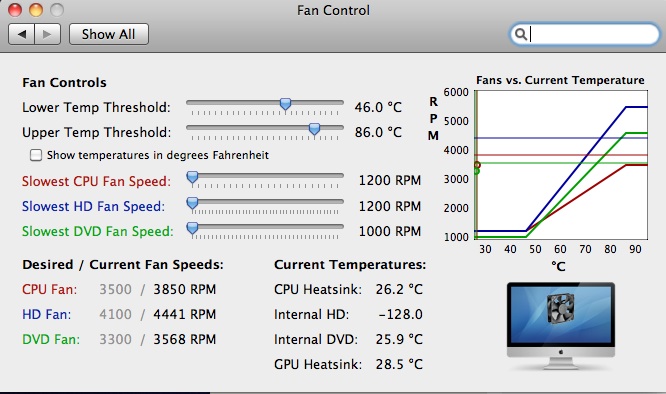Click the Fans vs. Current Temperature graph
Image resolution: width=666 pixels, height=394 pixels.
[561, 165]
